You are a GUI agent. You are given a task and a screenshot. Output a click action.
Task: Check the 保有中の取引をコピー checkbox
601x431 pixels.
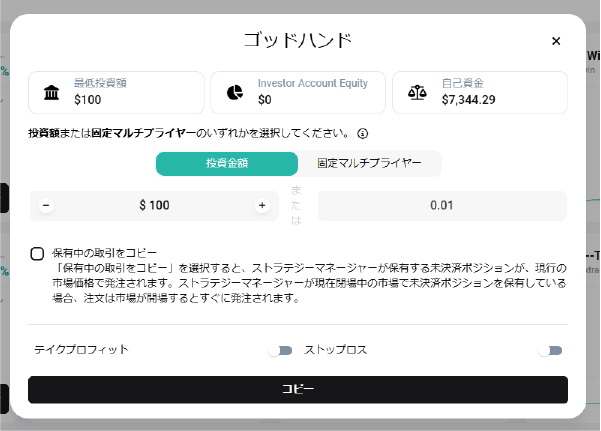click(37, 254)
